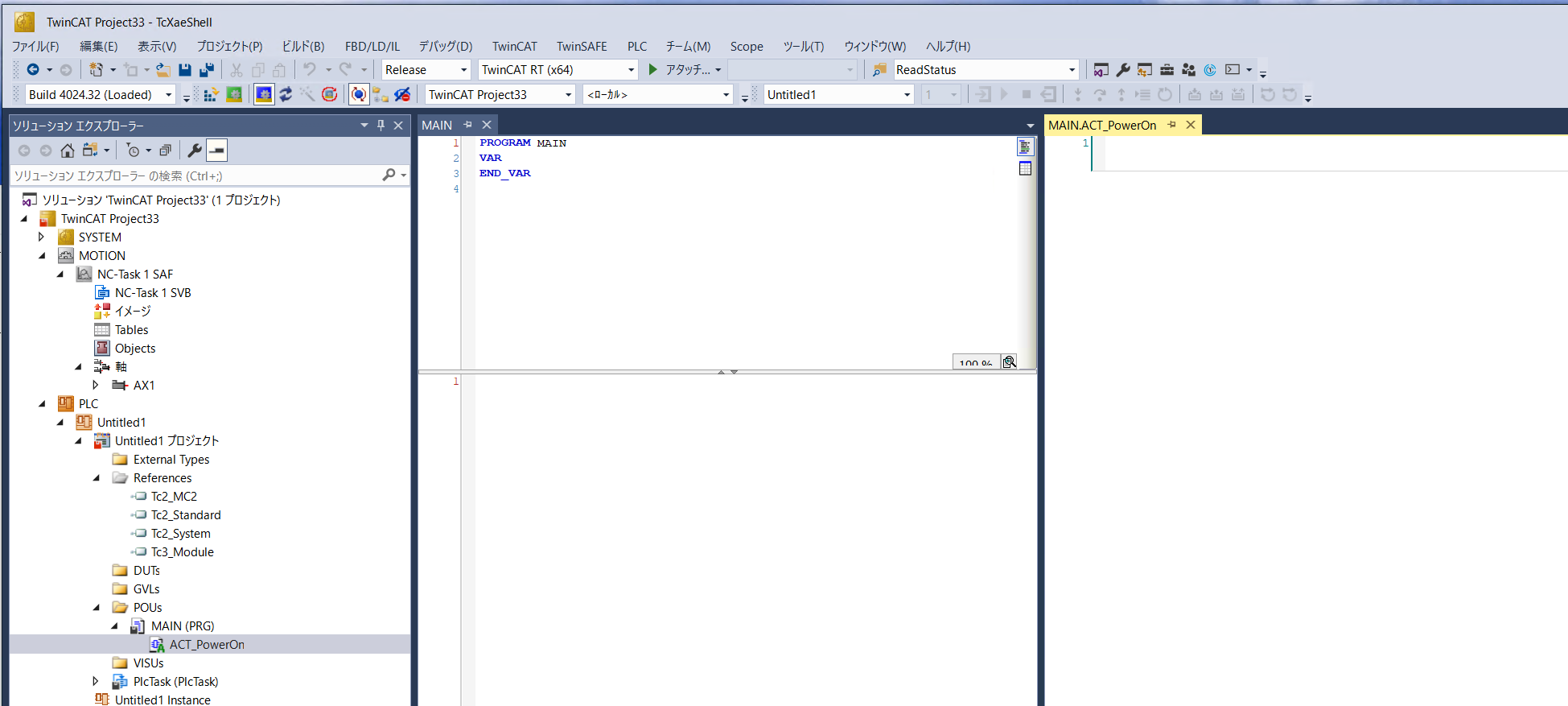Select MAIN (PRG) in the POUs folder
1568x706 pixels.
pos(183,626)
